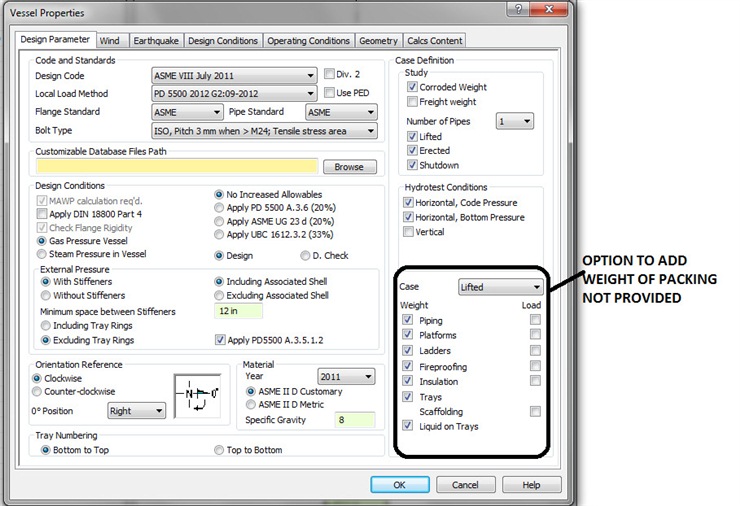Uncheck the Piping weight checkbox
The image size is (740, 506).
click(x=407, y=320)
